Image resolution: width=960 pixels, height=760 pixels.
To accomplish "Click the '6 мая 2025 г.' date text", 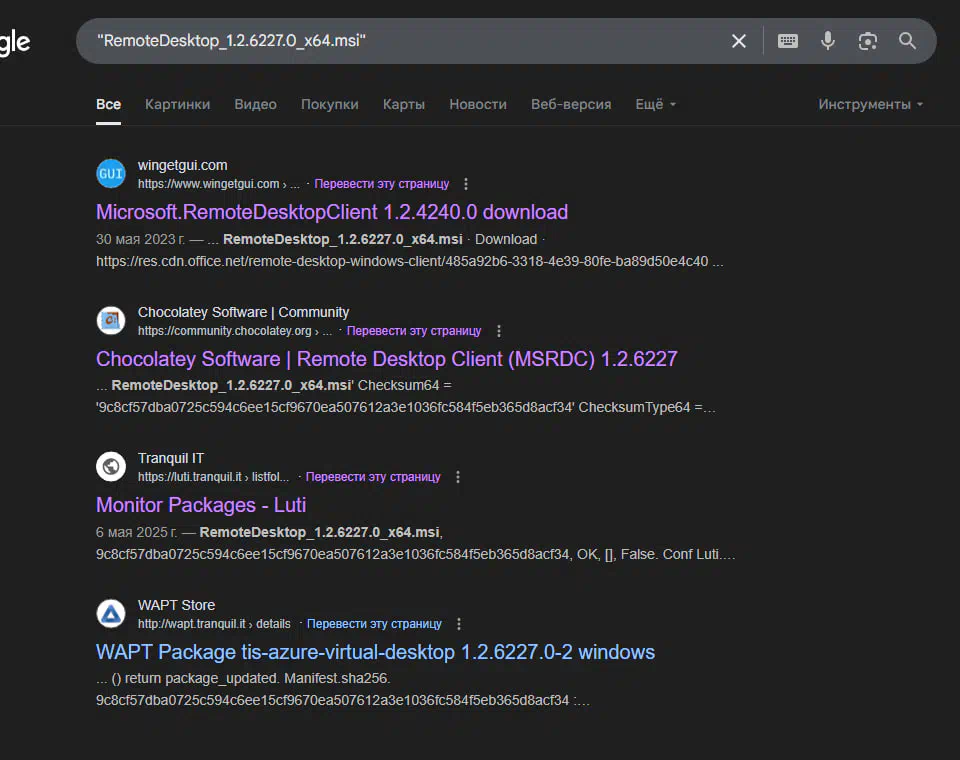I will pyautogui.click(x=136, y=532).
